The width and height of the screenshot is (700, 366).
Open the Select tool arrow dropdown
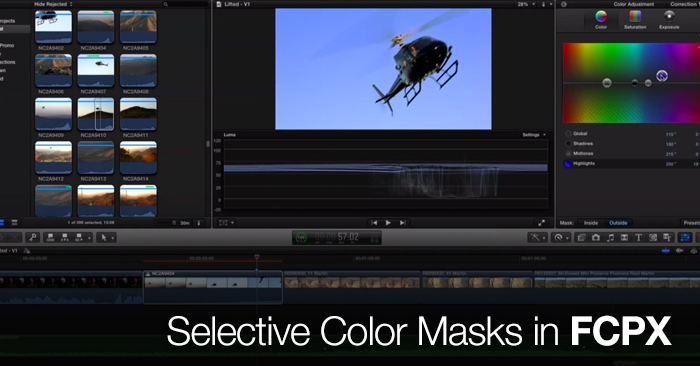coord(106,237)
